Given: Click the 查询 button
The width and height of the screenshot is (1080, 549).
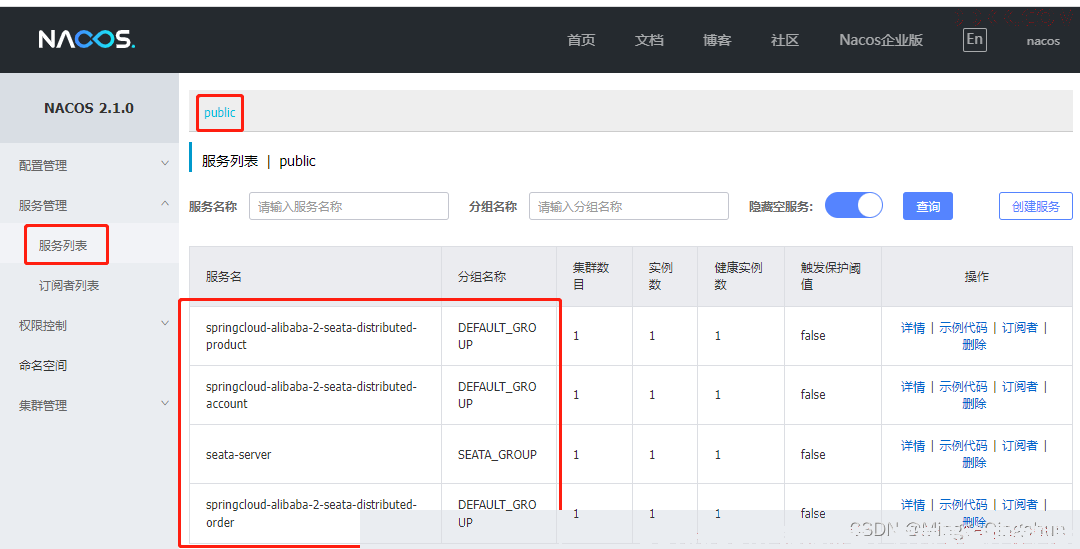Looking at the screenshot, I should (x=928, y=206).
